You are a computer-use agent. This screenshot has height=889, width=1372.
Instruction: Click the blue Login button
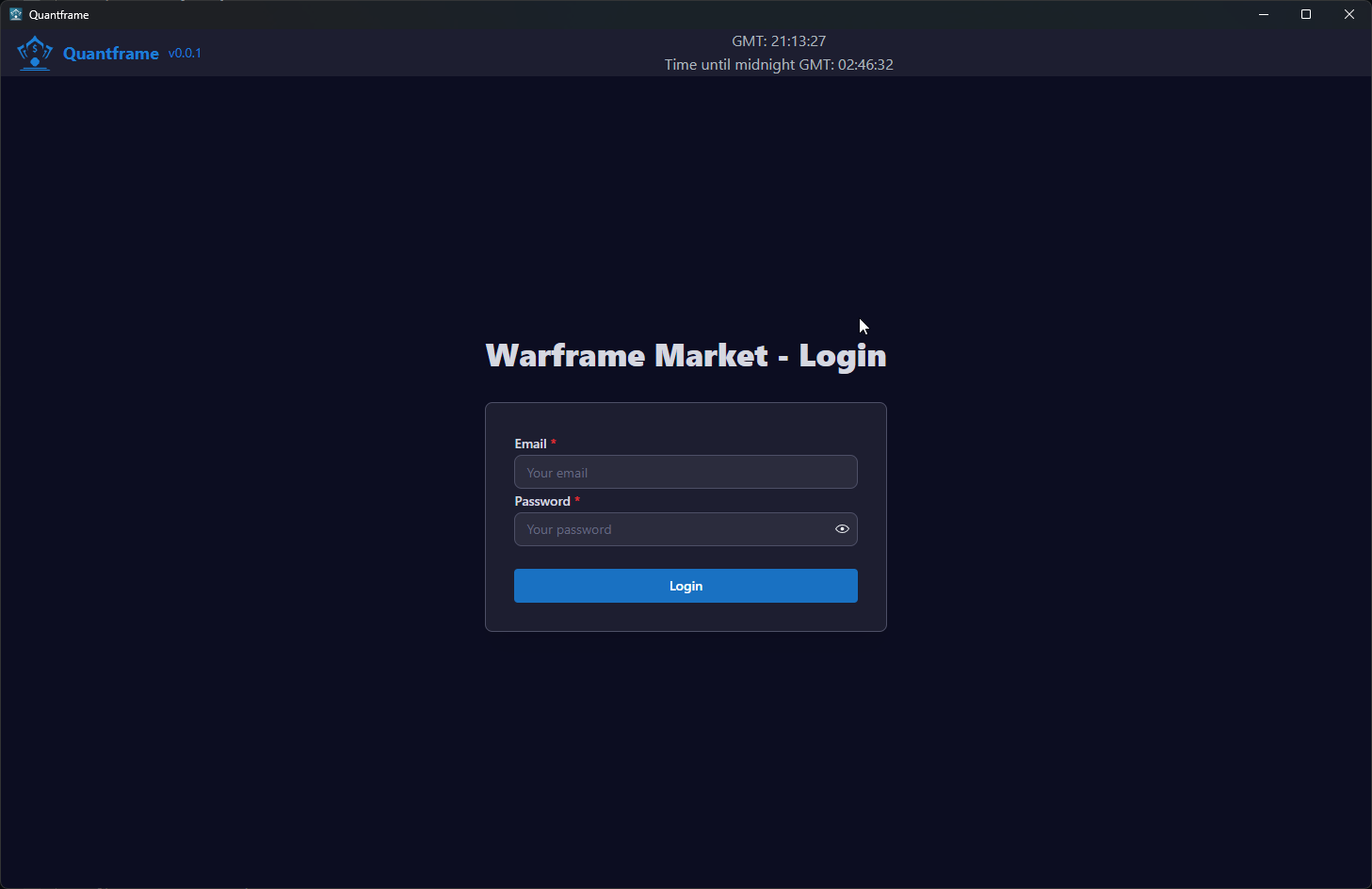point(686,586)
